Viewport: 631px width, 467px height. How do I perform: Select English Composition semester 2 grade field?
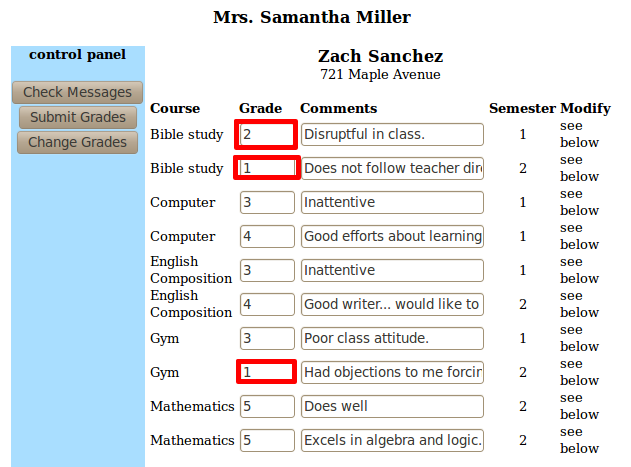pyautogui.click(x=266, y=304)
